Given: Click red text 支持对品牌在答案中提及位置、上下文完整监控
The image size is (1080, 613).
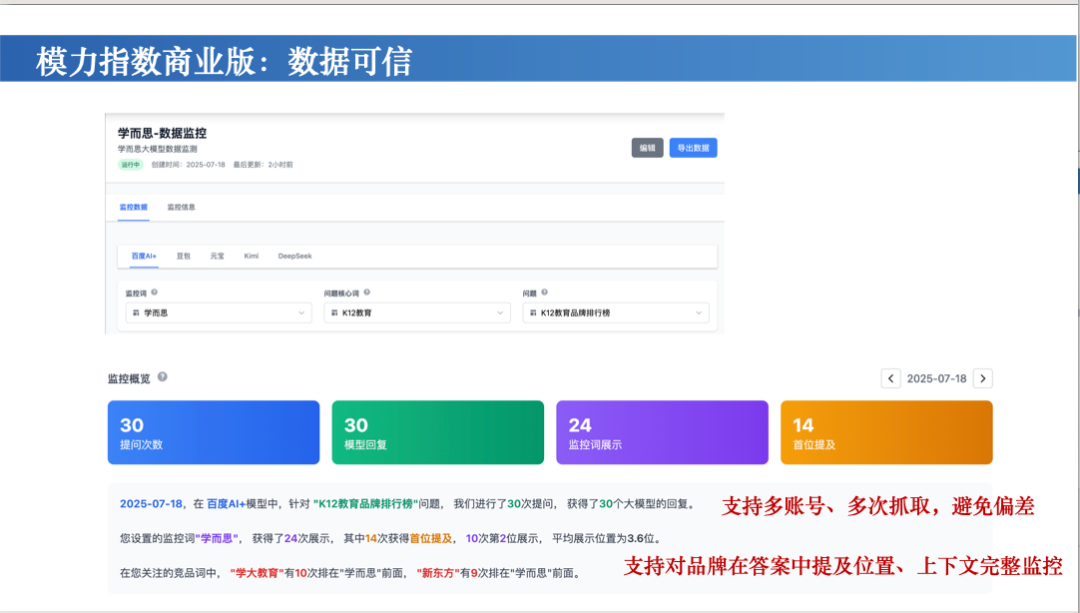Looking at the screenshot, I should point(843,566).
